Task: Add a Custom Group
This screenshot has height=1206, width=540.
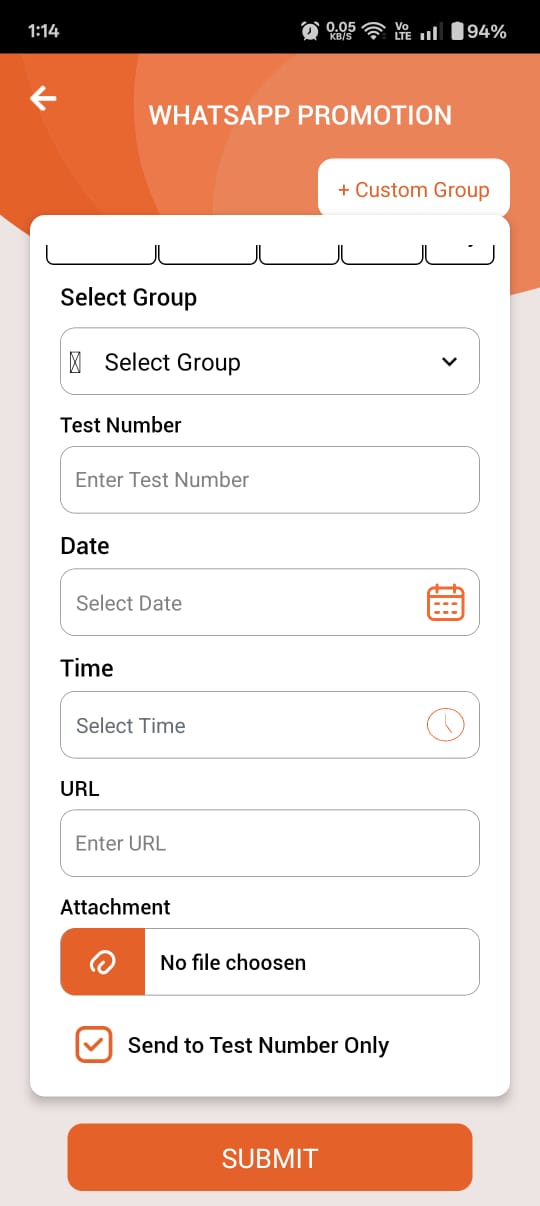Action: click(x=414, y=189)
